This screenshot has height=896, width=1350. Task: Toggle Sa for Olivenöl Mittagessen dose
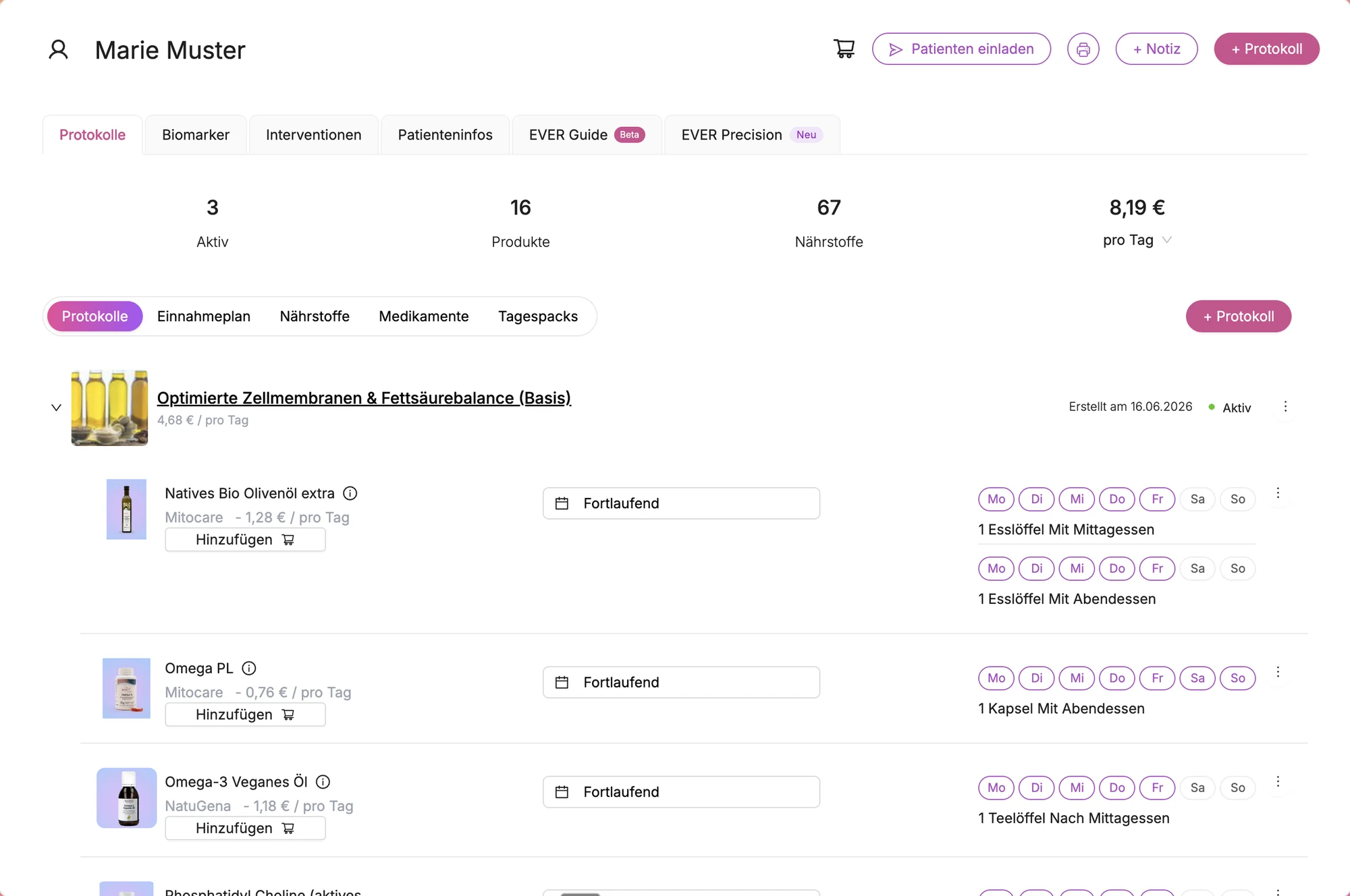[x=1197, y=499]
